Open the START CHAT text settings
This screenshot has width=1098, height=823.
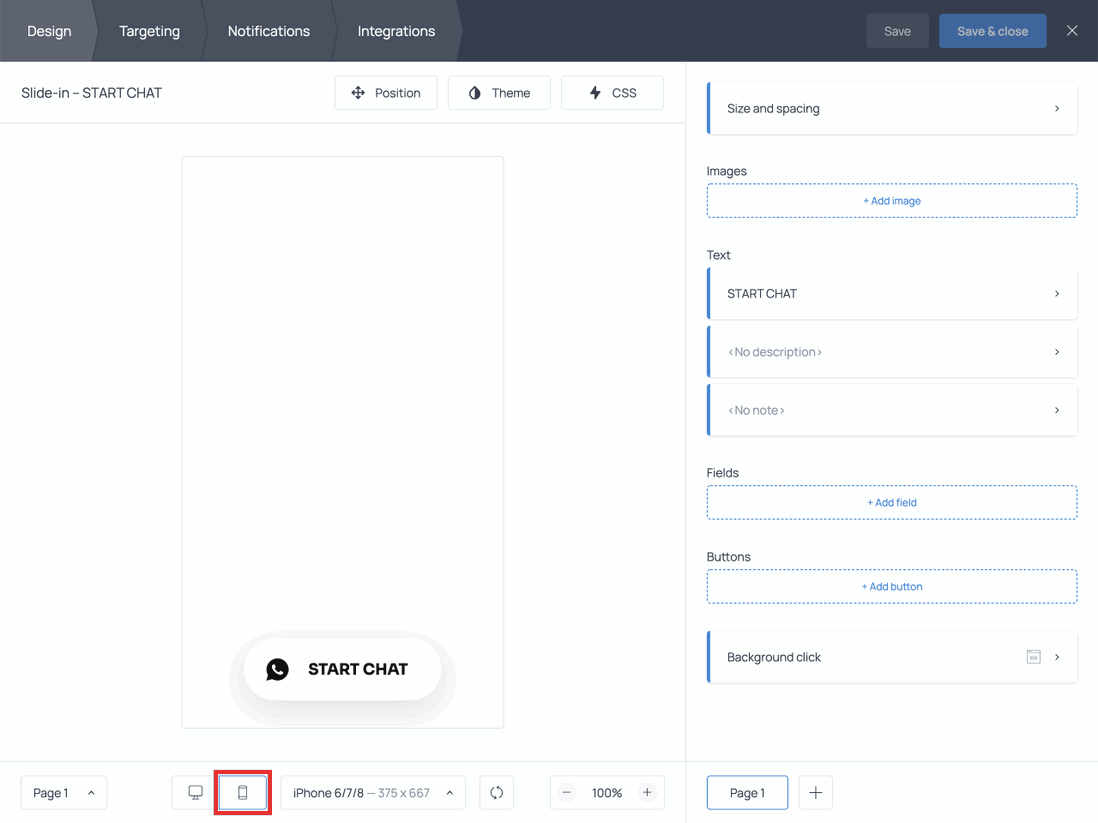[891, 293]
